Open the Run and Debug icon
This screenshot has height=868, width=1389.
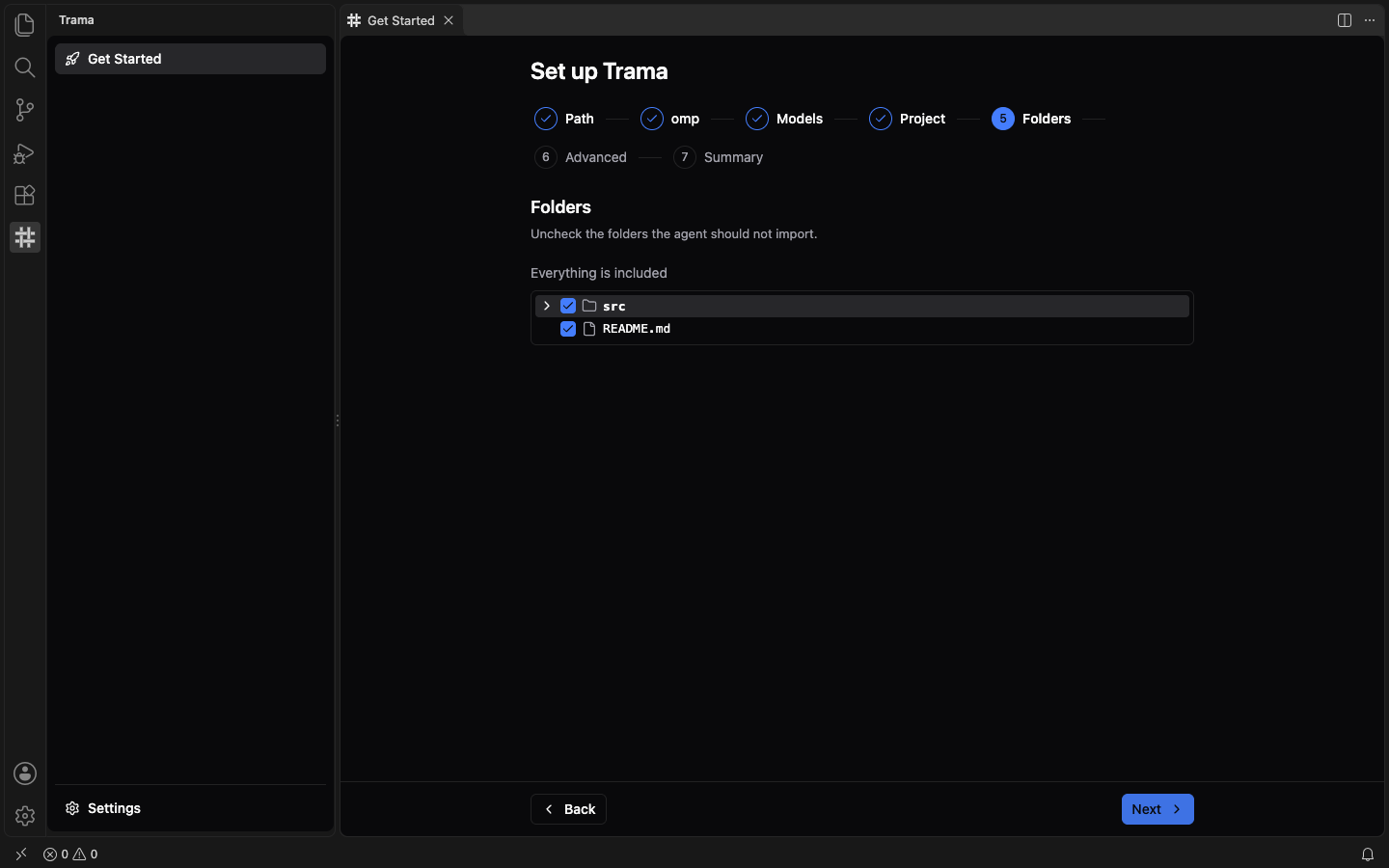click(x=25, y=152)
